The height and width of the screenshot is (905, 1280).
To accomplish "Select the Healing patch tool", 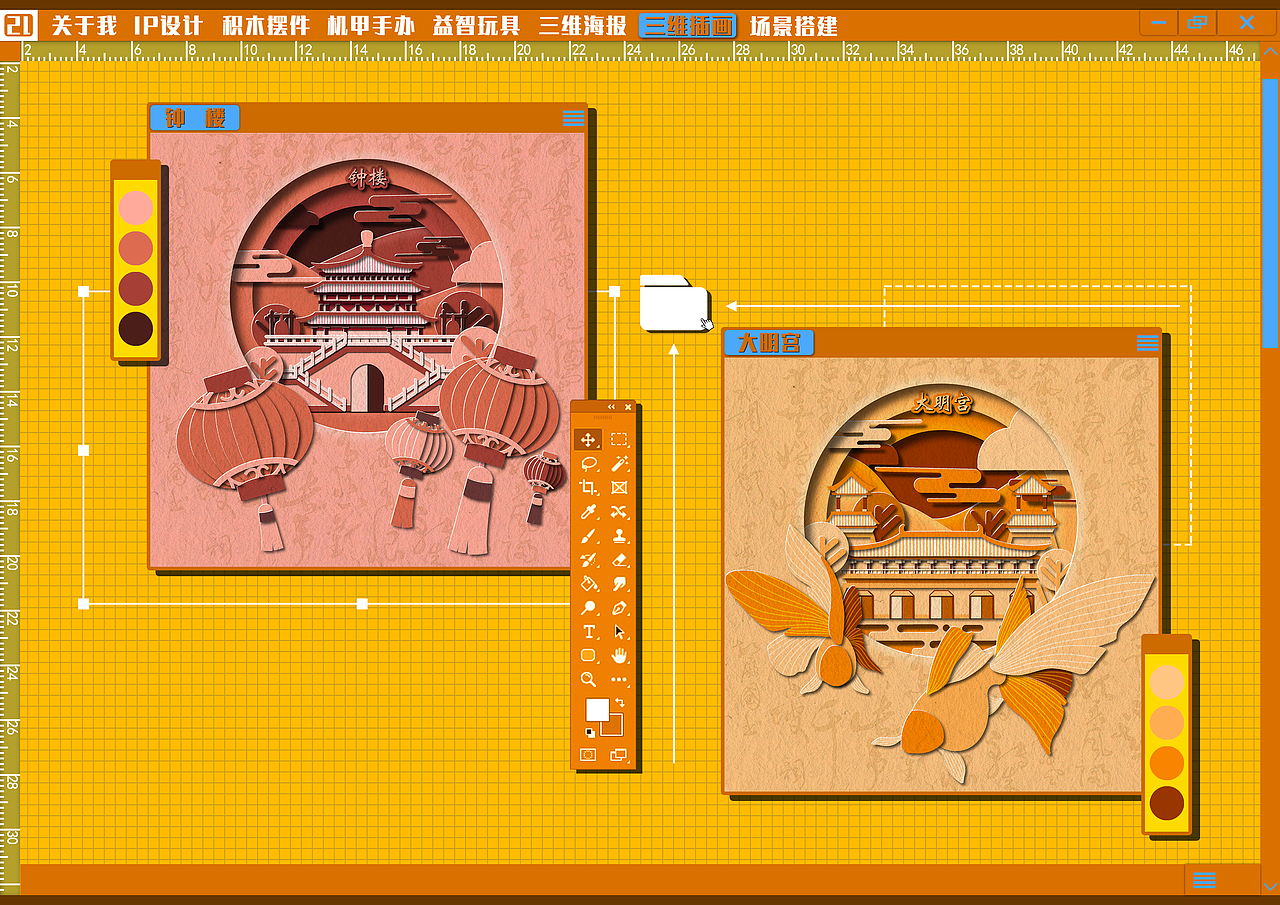I will point(619,512).
